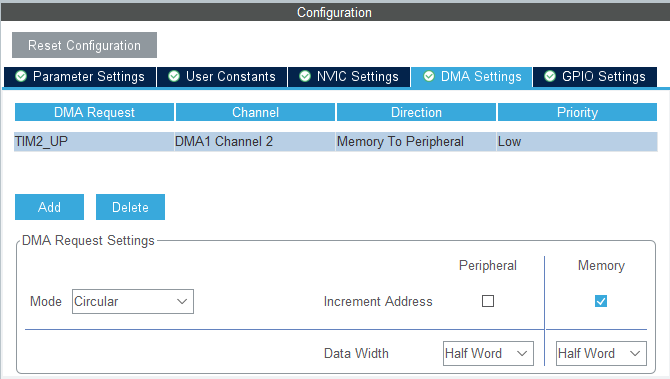Uncheck Memory increment address checkbox

(x=601, y=301)
